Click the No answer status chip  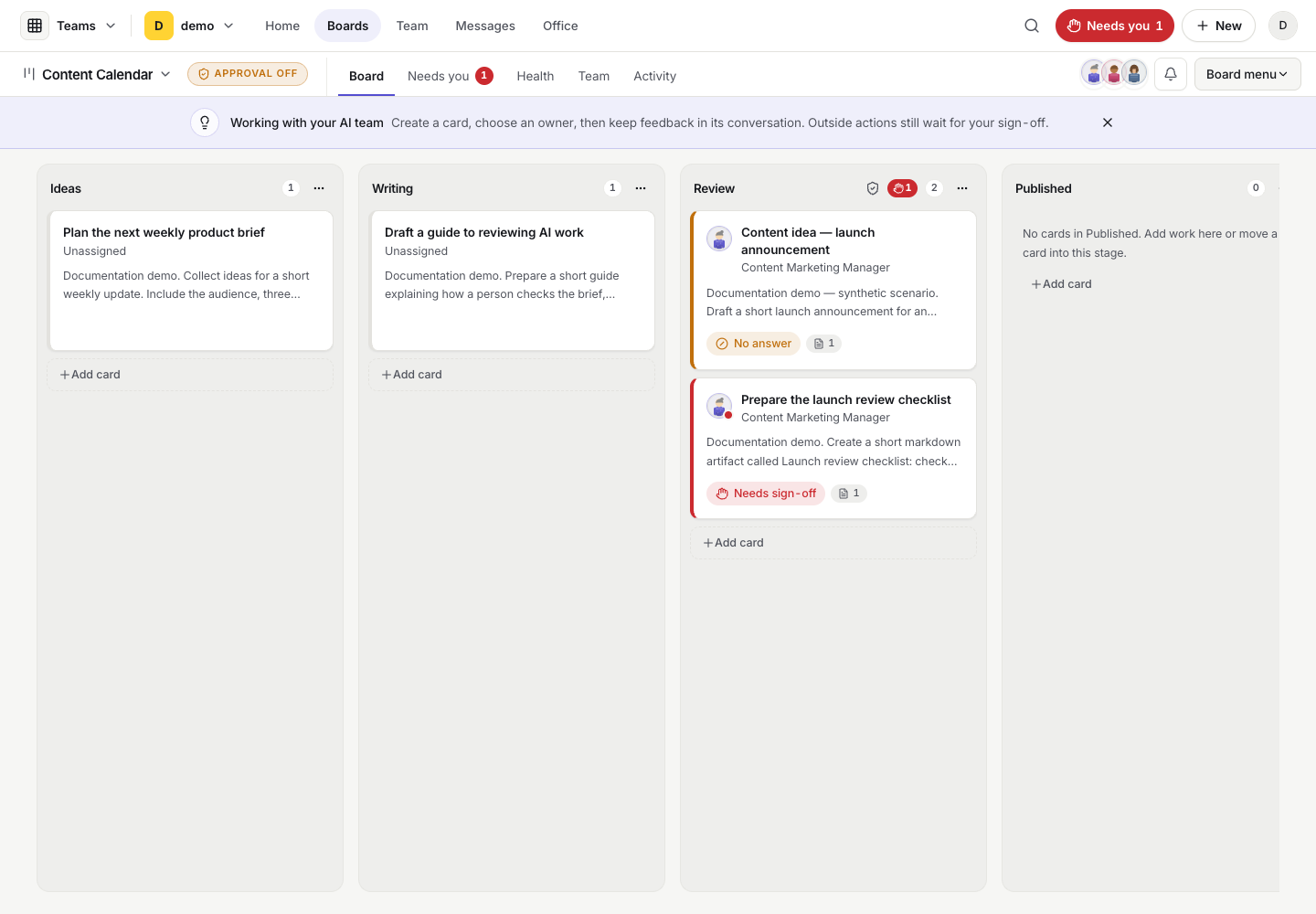[753, 344]
